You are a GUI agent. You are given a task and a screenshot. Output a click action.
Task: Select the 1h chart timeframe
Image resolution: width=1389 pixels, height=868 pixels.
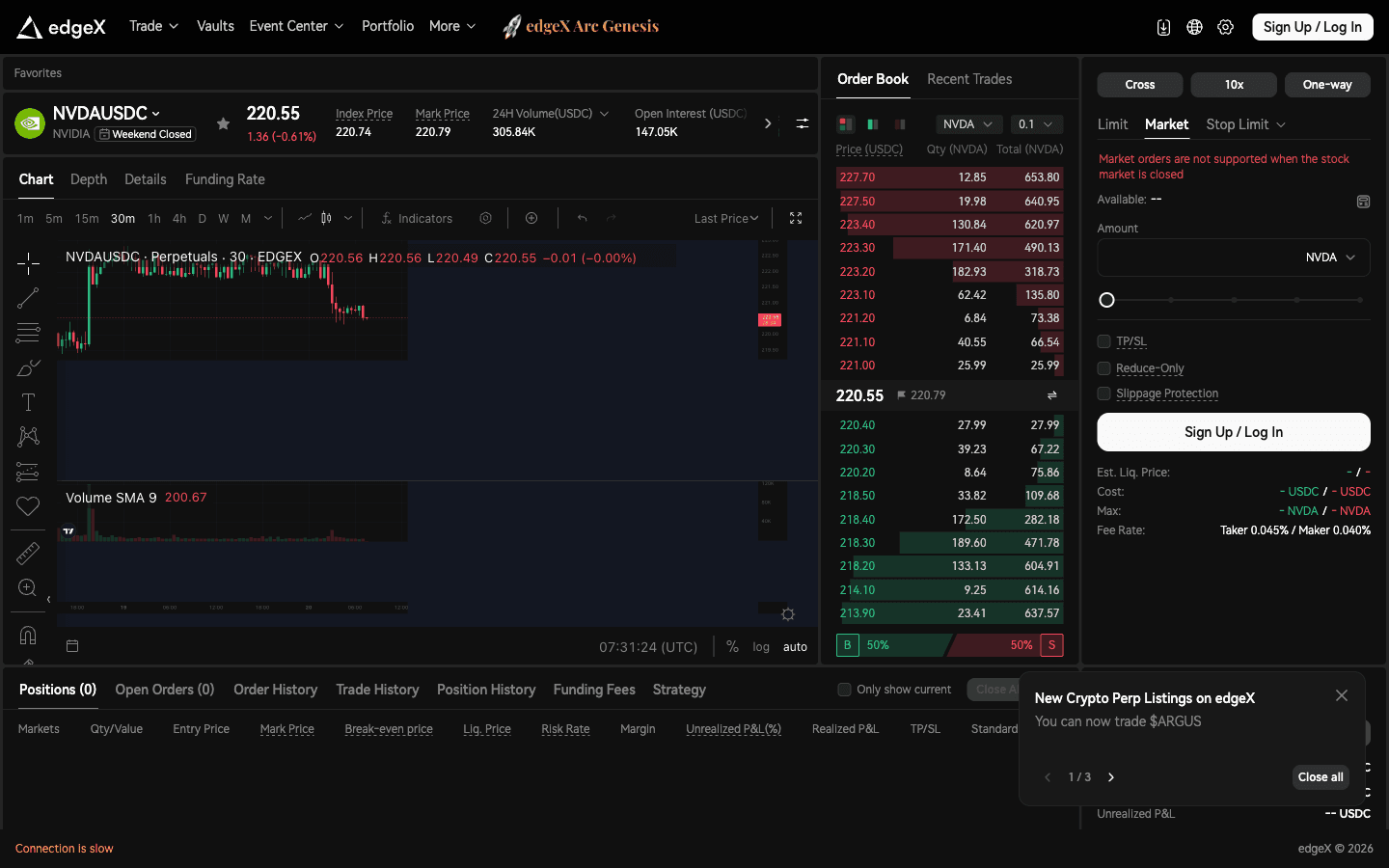(154, 219)
